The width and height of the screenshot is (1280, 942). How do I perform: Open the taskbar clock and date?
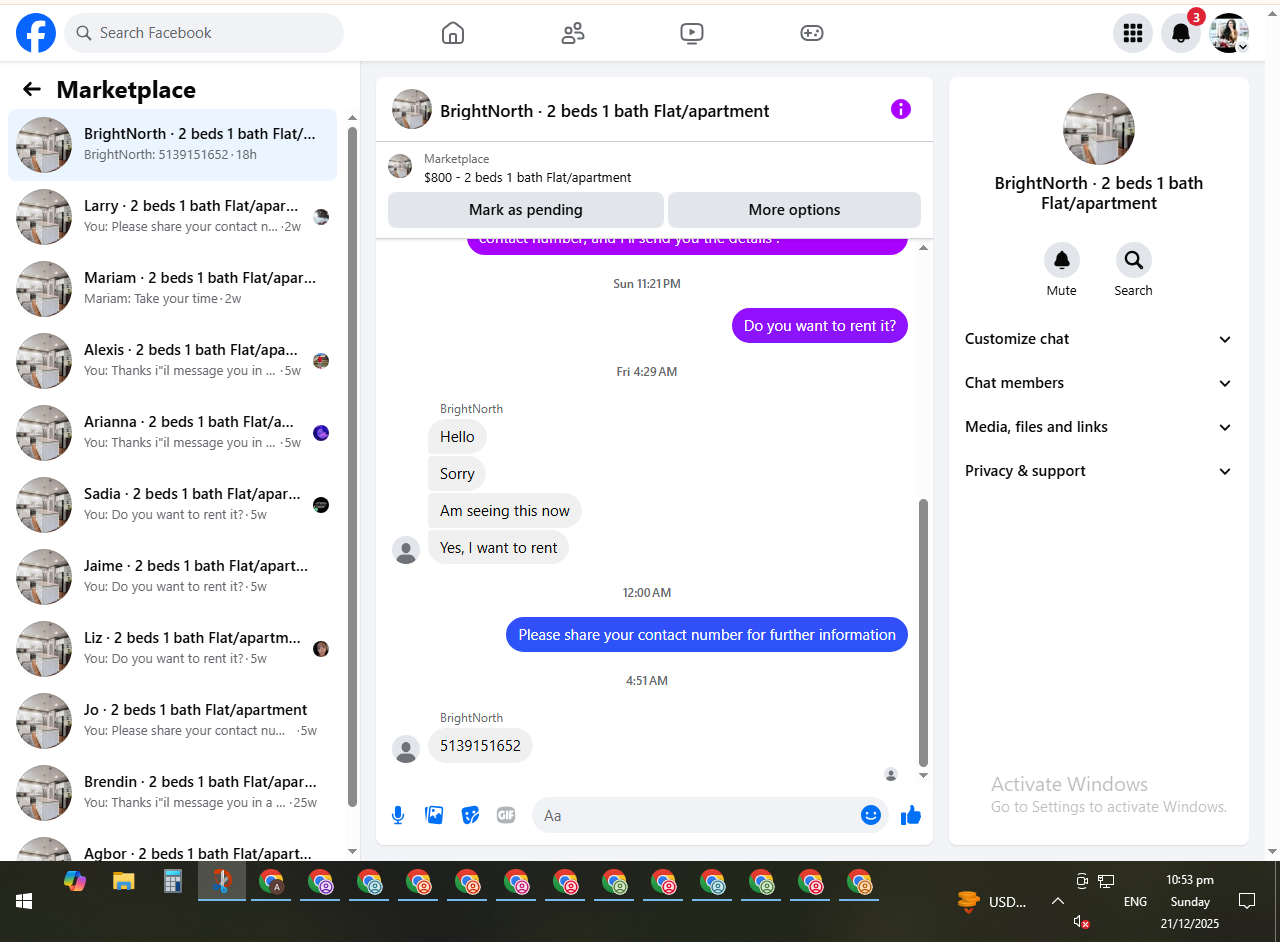pos(1190,902)
